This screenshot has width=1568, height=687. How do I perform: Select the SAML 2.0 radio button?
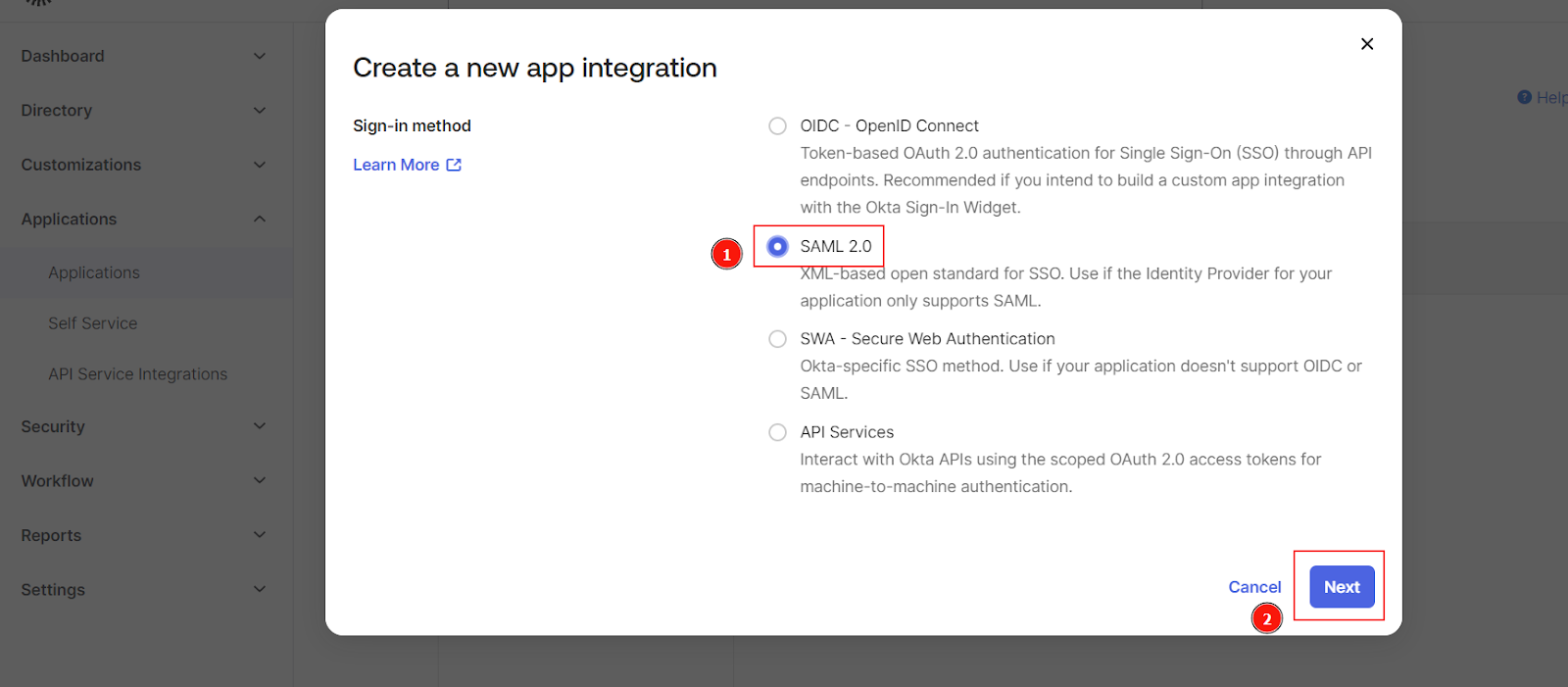[x=777, y=247]
